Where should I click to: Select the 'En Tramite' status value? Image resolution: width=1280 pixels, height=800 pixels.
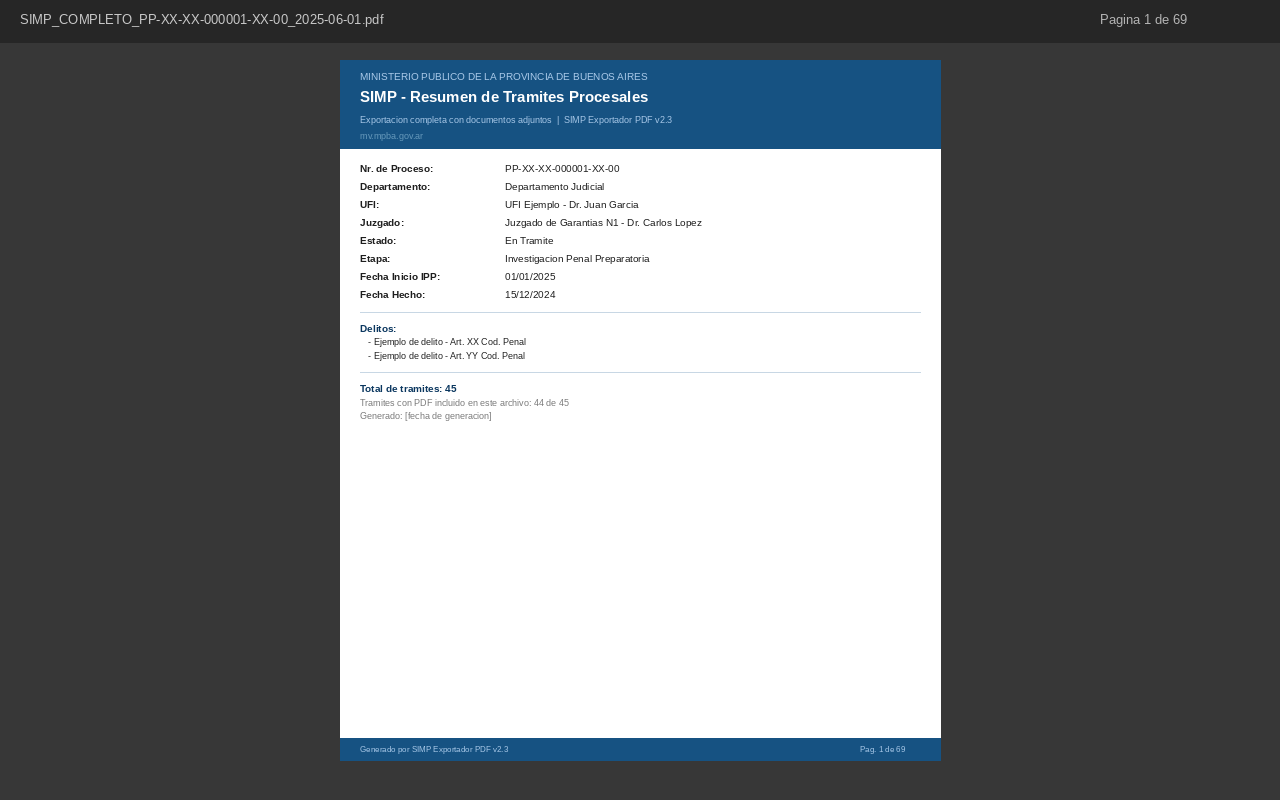pos(529,241)
